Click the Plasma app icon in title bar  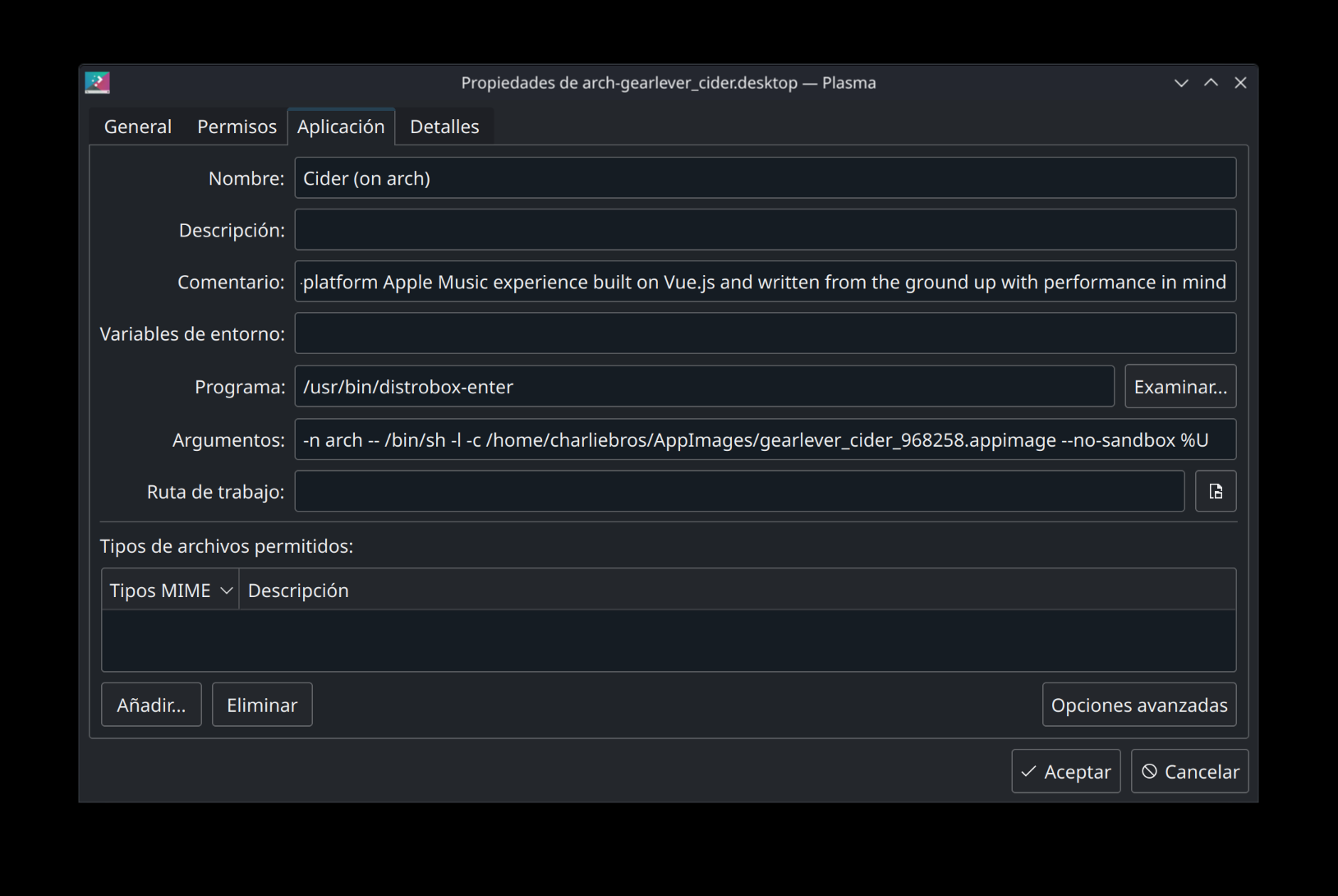click(97, 82)
